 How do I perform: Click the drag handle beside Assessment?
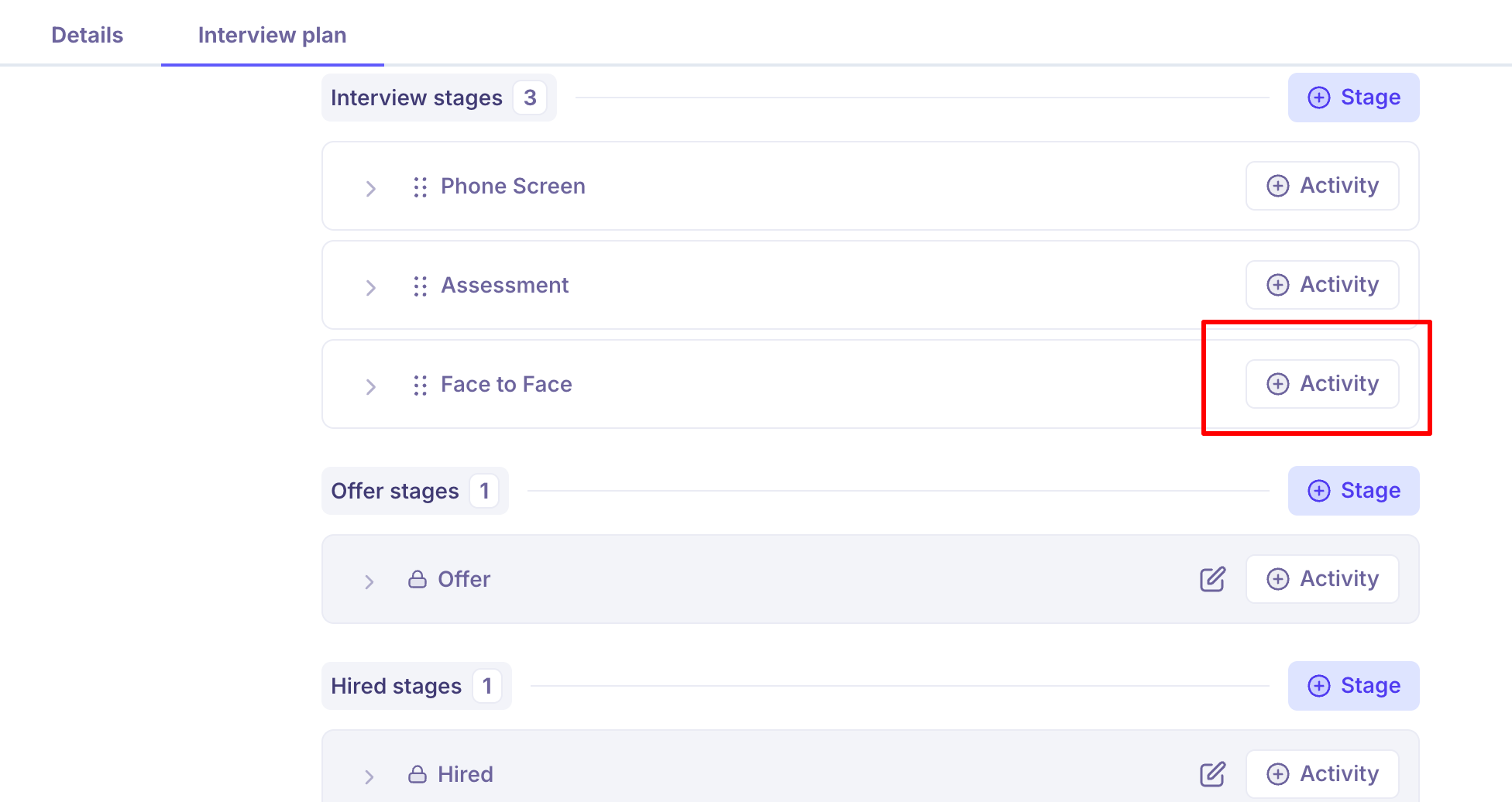420,286
